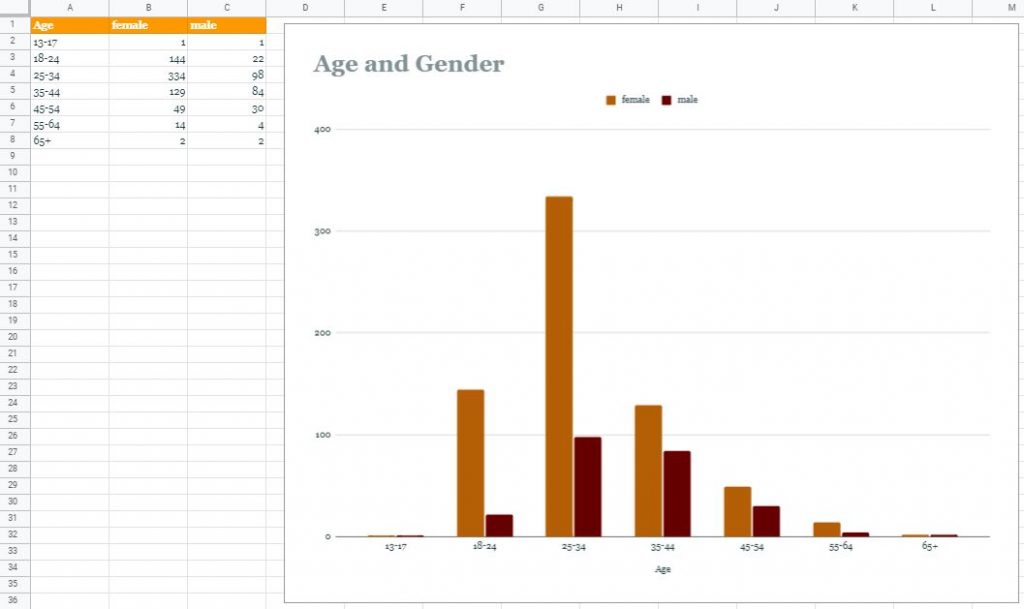Image resolution: width=1024 pixels, height=609 pixels.
Task: Select row 5 header
Action: (x=15, y=91)
